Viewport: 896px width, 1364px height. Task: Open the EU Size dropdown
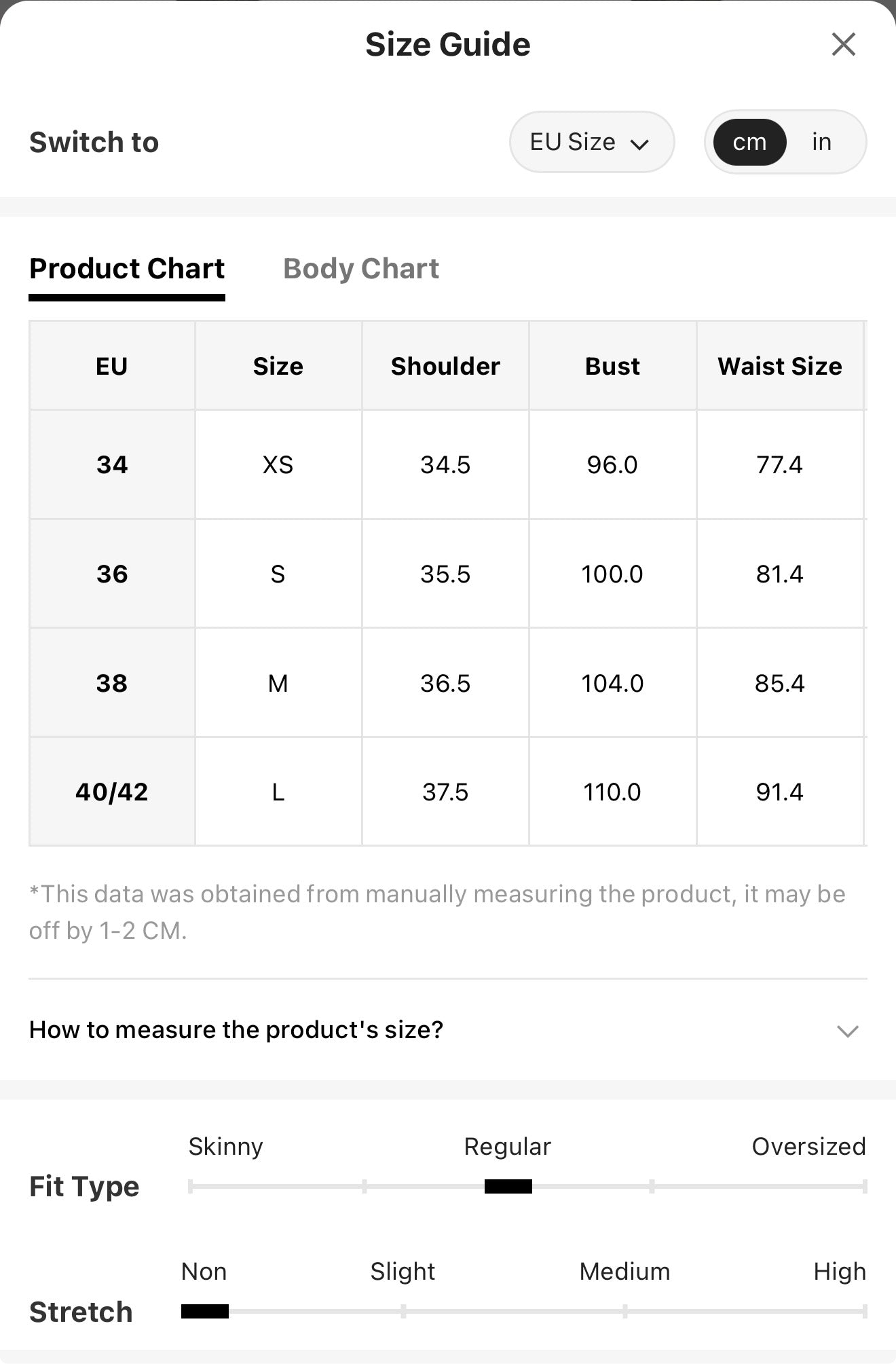(x=592, y=142)
